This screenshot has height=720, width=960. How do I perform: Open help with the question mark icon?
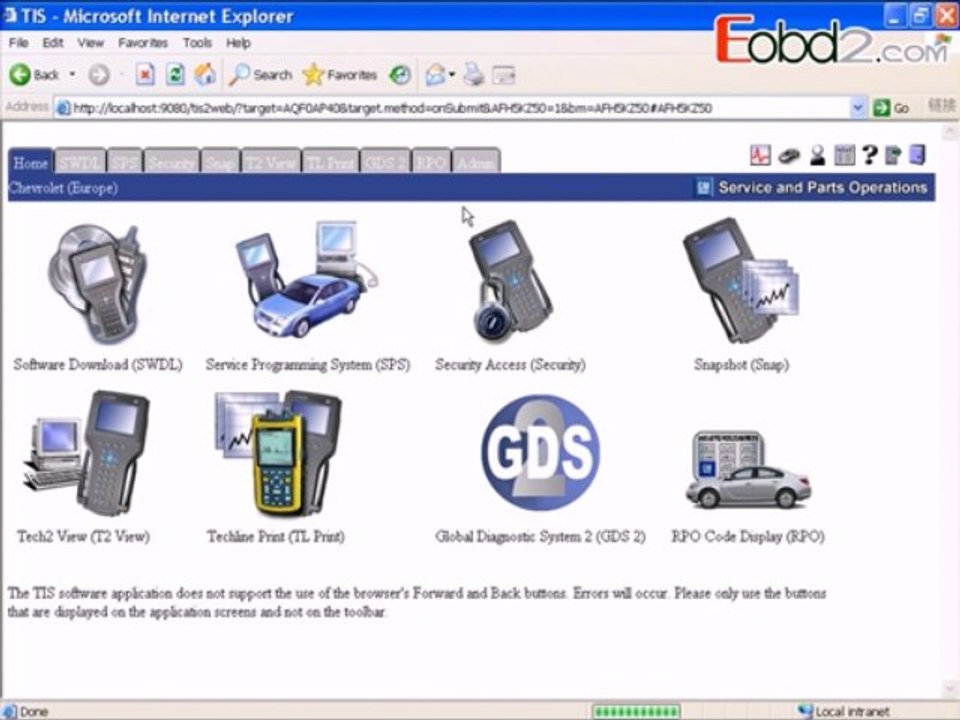(869, 155)
